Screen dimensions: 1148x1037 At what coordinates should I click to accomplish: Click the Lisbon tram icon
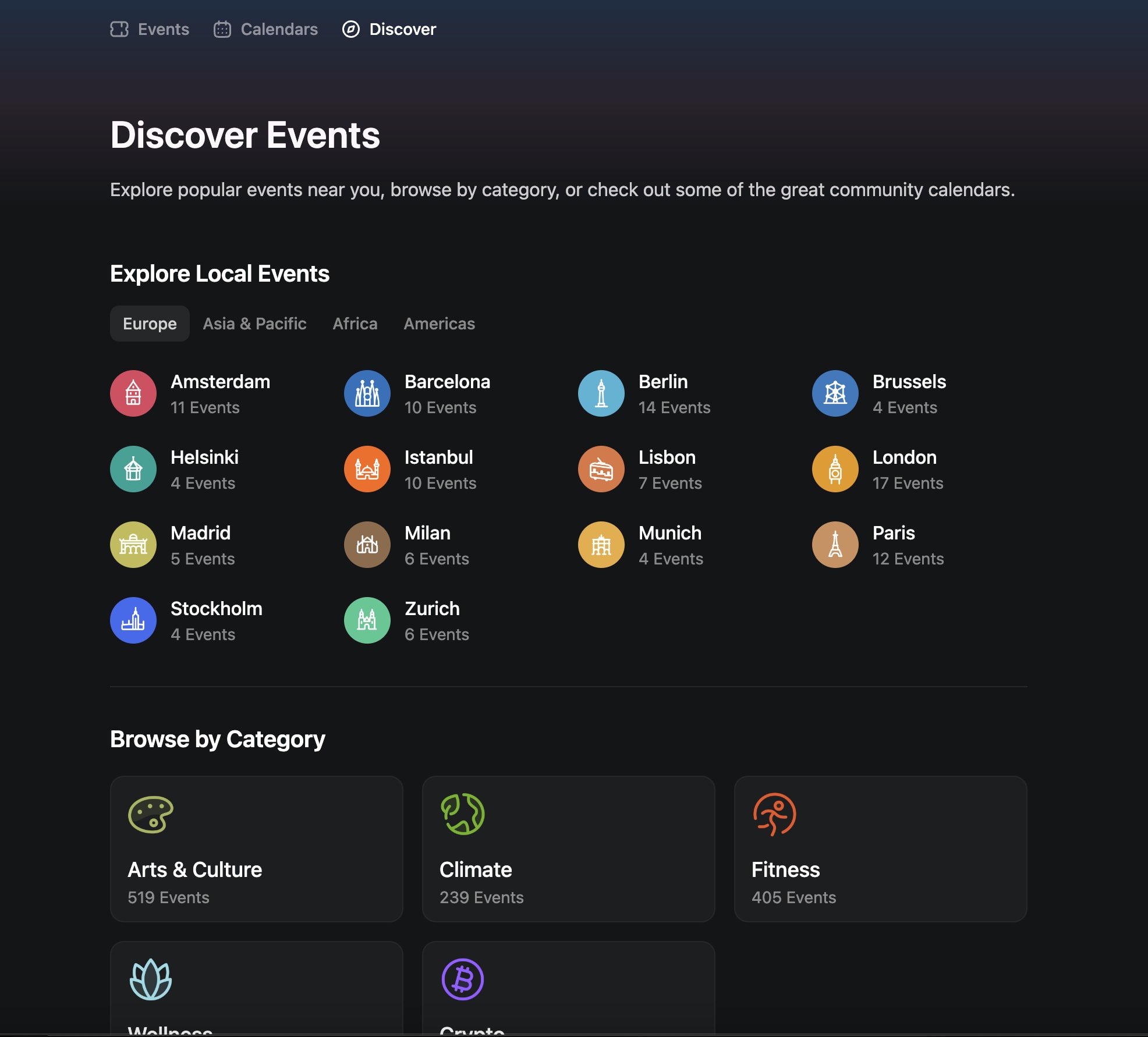tap(601, 469)
